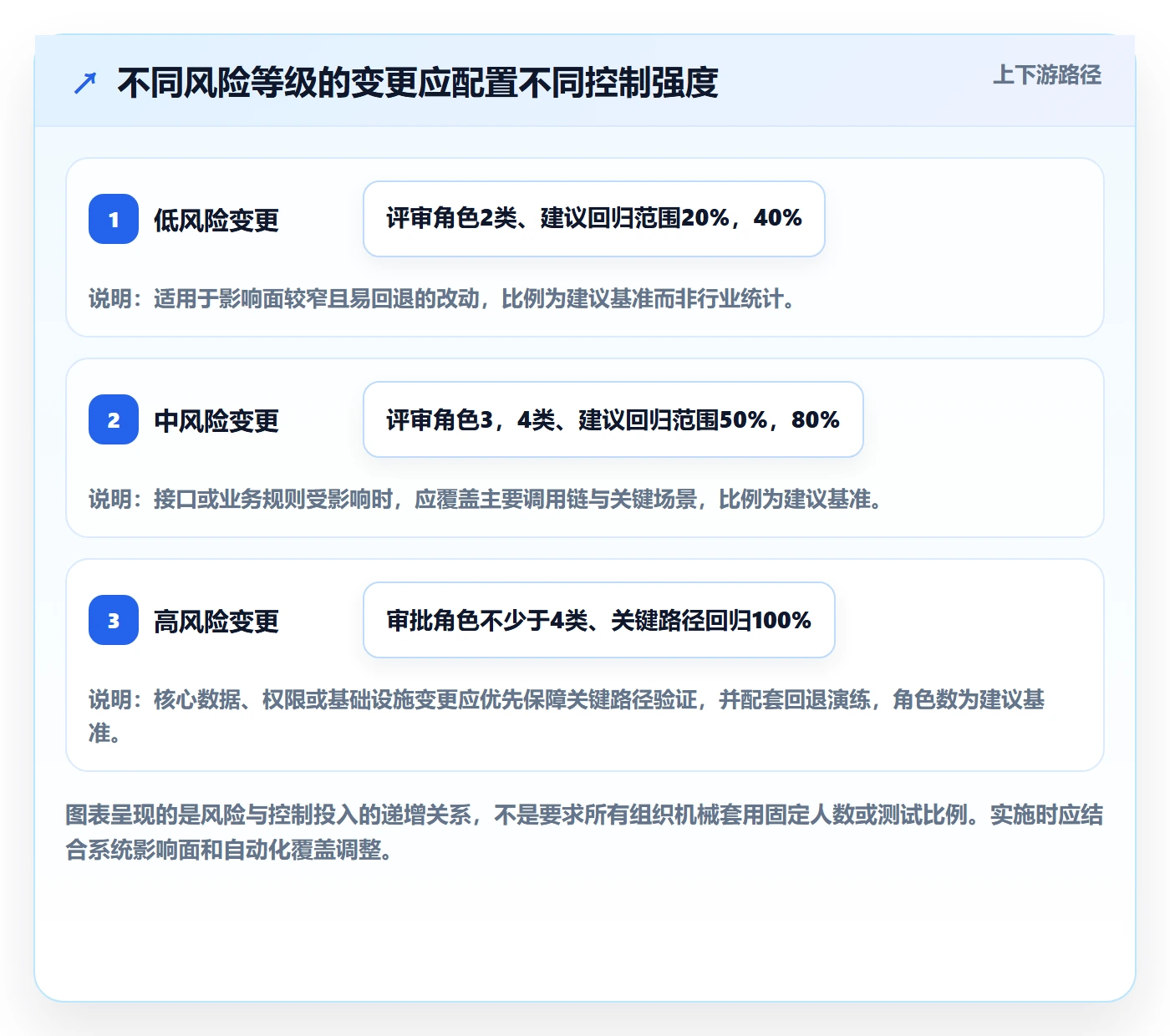Viewport: 1170px width, 1036px height.
Task: Click the footer paragraph starting 图表呈现的是风险
Action: click(x=584, y=832)
